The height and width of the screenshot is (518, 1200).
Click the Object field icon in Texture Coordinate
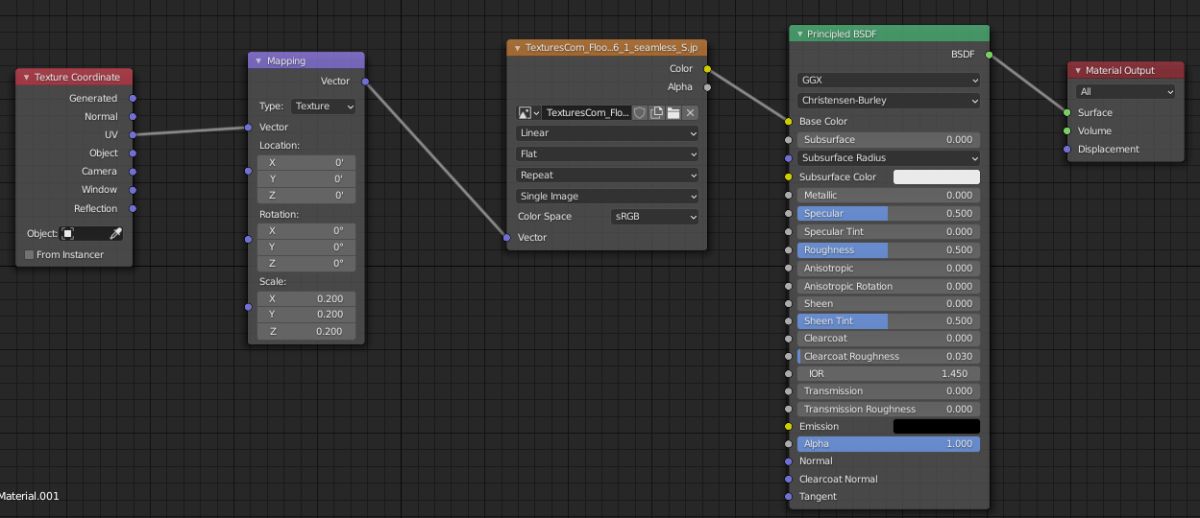click(x=68, y=233)
